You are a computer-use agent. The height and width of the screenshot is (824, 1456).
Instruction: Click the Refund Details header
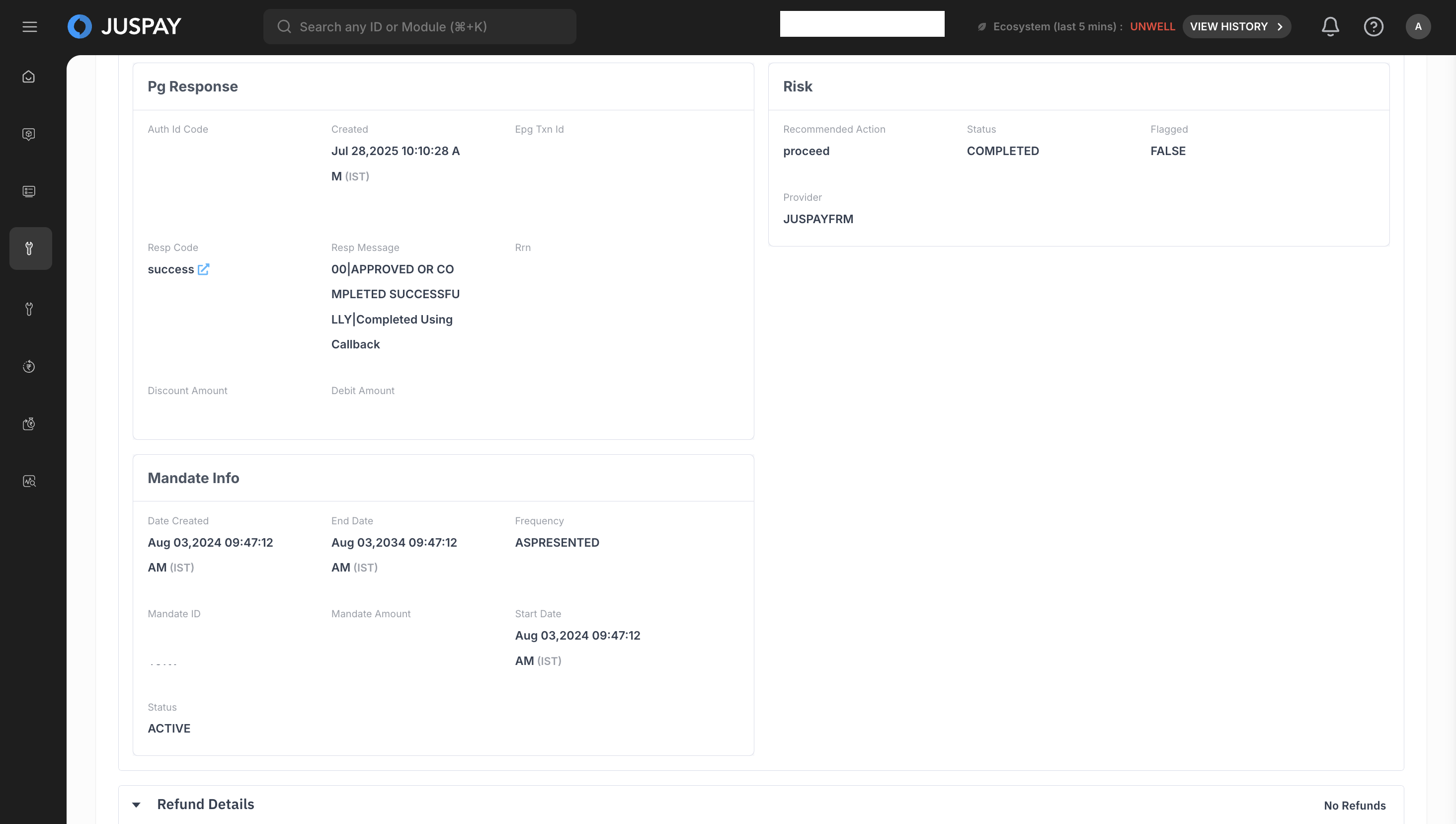click(x=205, y=804)
